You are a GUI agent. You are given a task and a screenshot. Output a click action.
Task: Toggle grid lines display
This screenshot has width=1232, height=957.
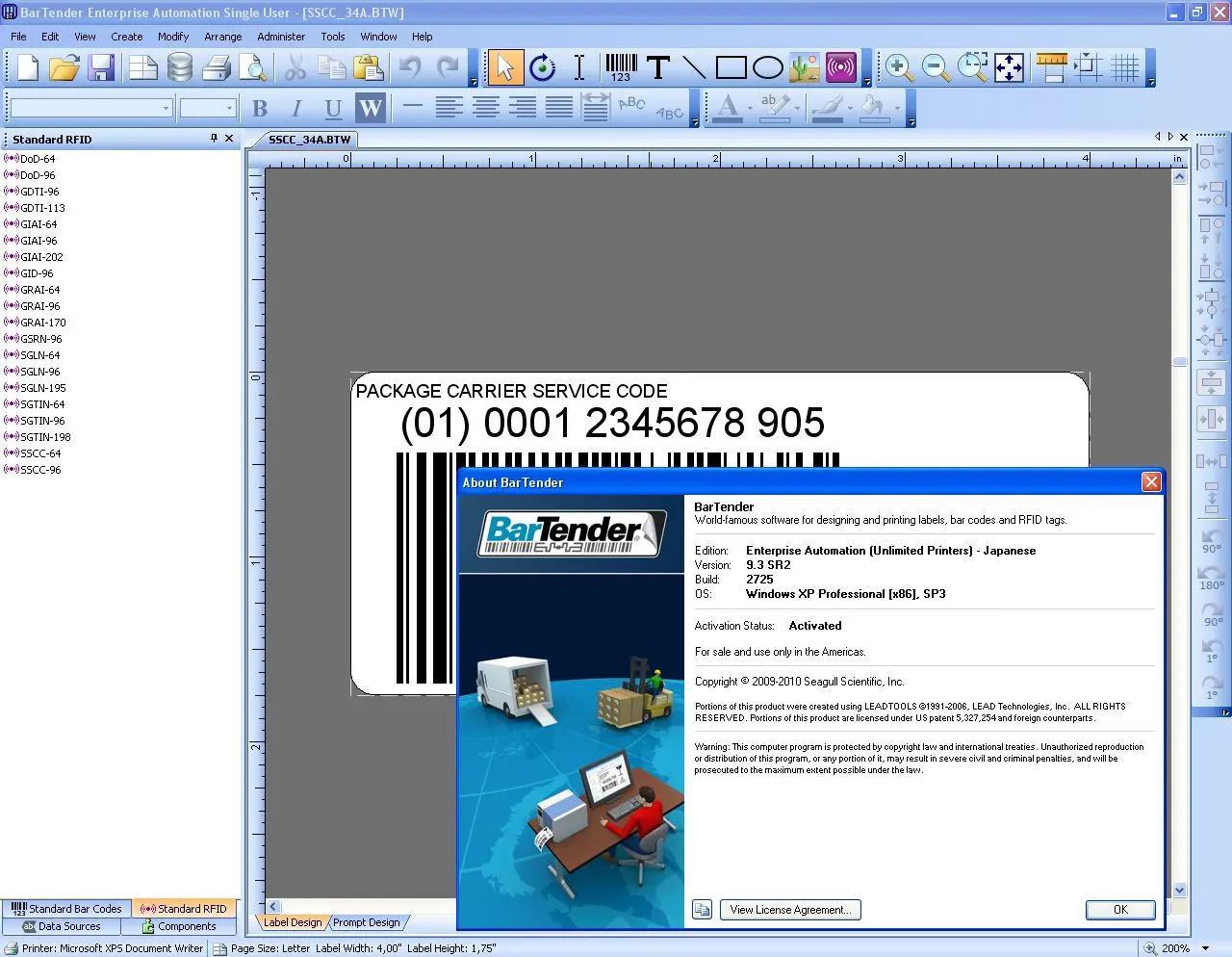pyautogui.click(x=1124, y=67)
